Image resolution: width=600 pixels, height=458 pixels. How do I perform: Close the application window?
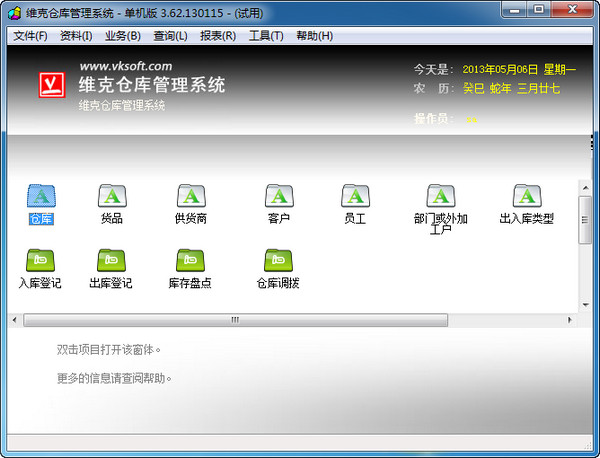[572, 10]
